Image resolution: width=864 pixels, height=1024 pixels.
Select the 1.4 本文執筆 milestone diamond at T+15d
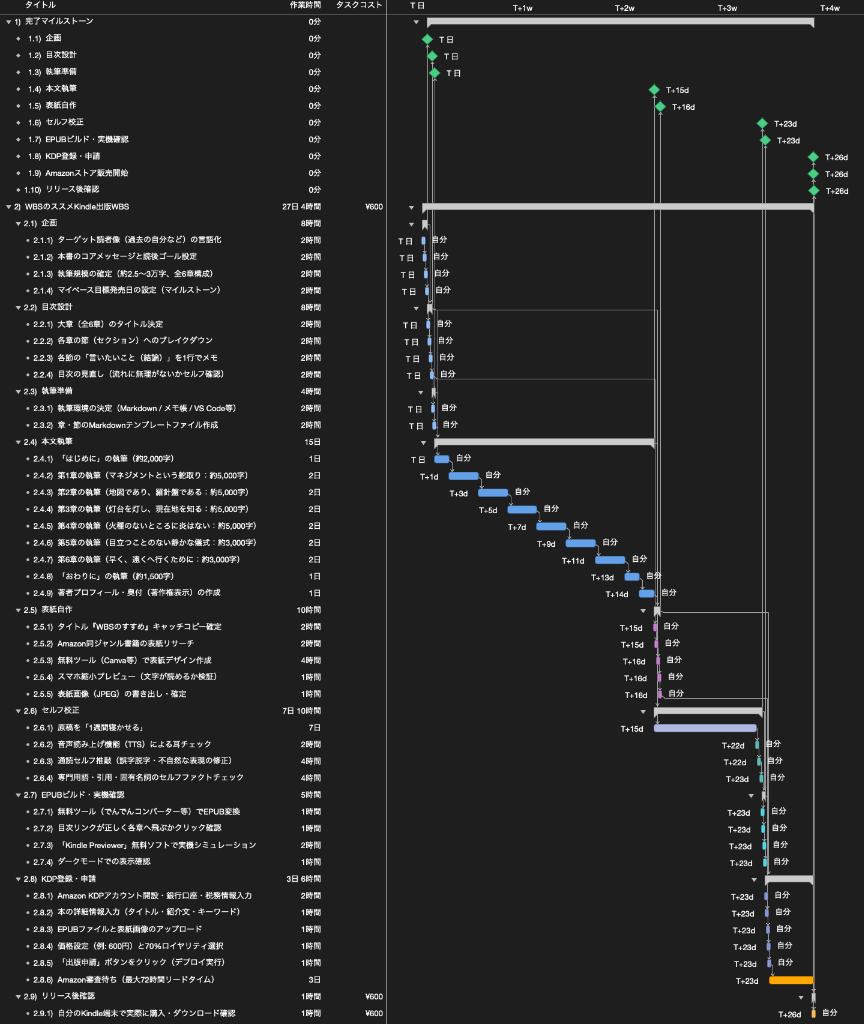654,89
